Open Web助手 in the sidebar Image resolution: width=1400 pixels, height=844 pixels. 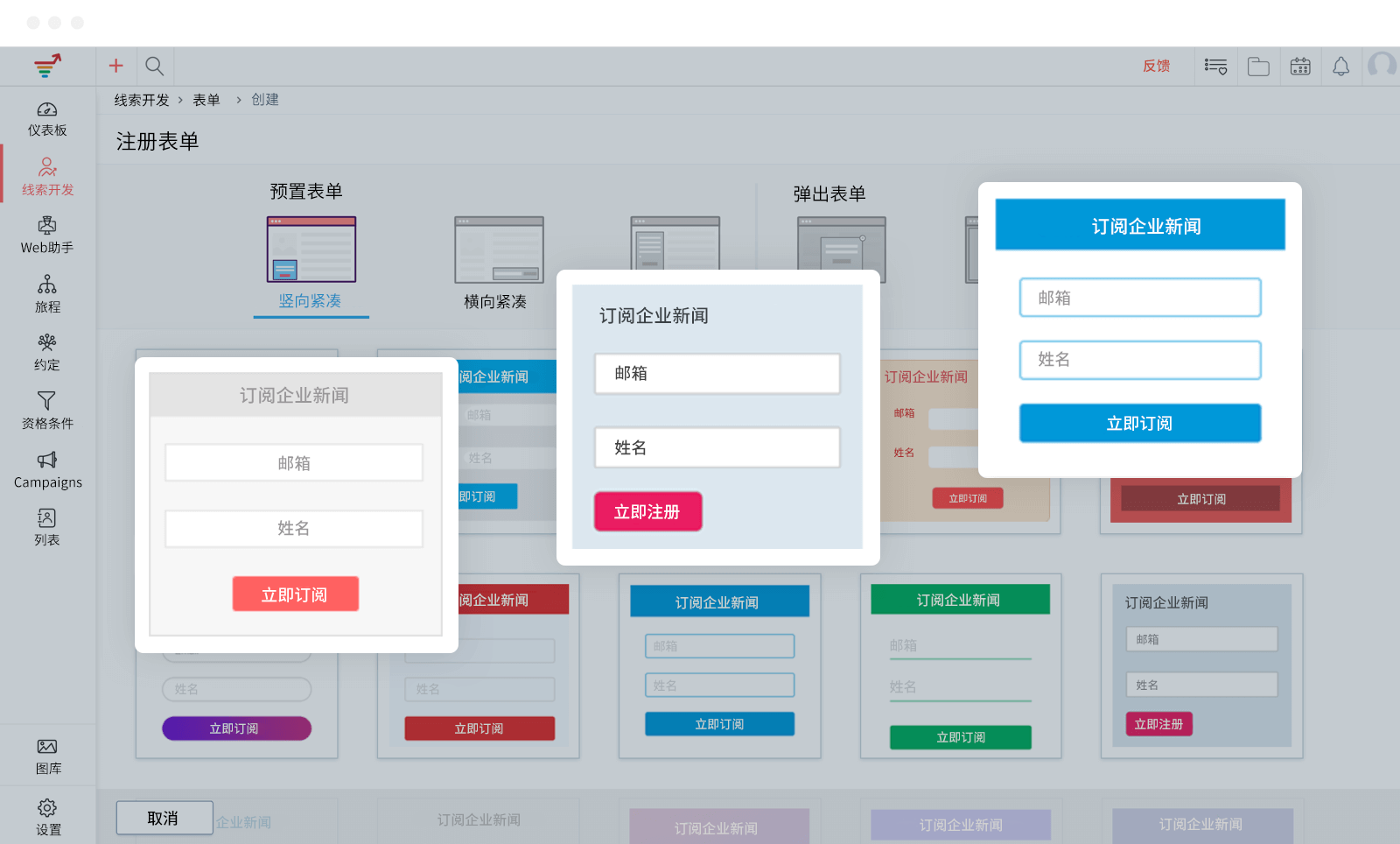[47, 236]
